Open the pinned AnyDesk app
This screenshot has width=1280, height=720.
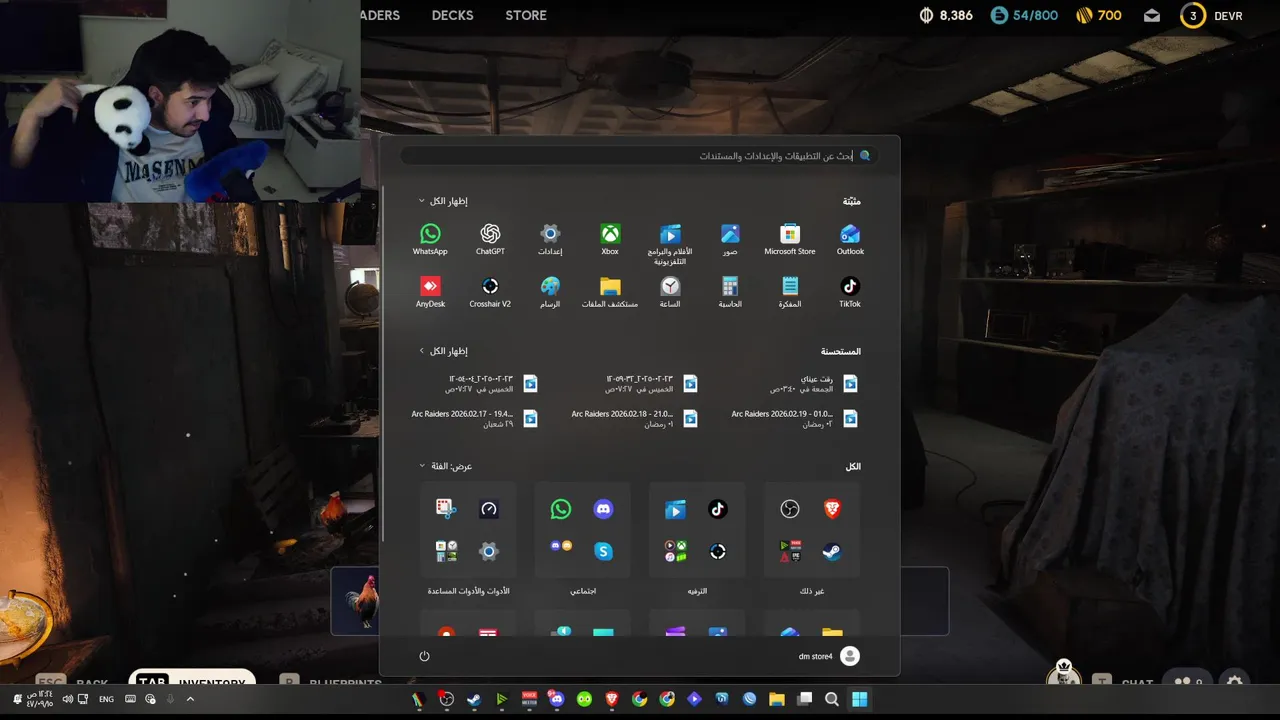click(430, 291)
